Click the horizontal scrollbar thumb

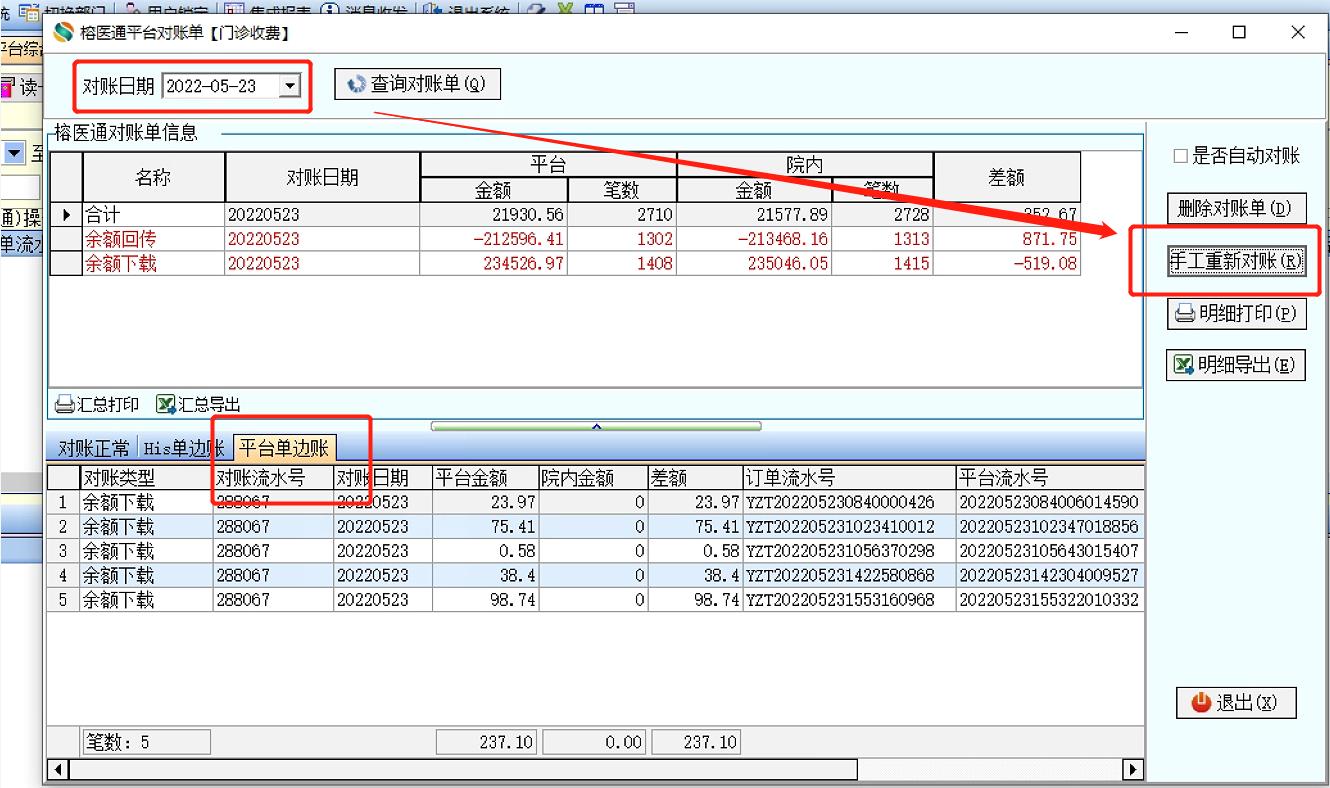click(x=463, y=770)
